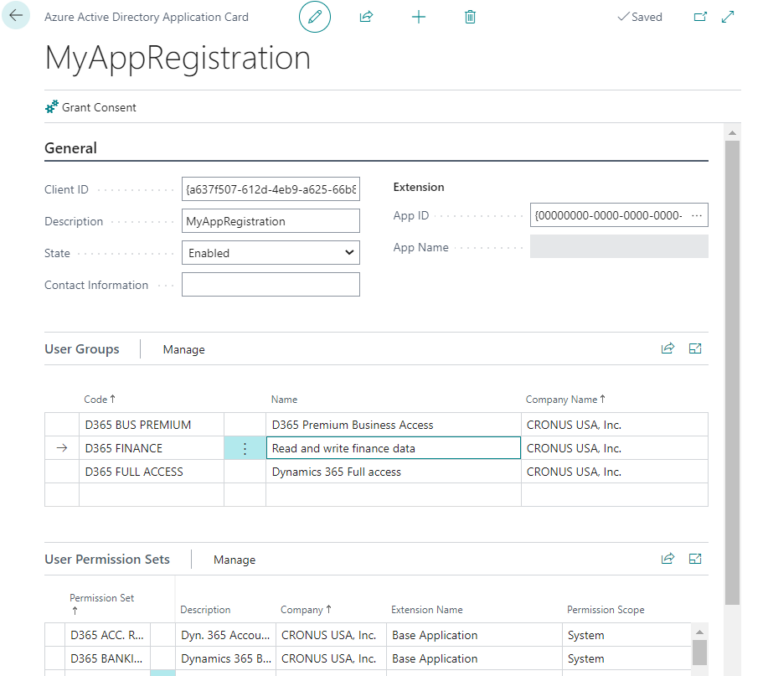Expand the User Permission Sets part
768x676 pixels.
pos(695,558)
